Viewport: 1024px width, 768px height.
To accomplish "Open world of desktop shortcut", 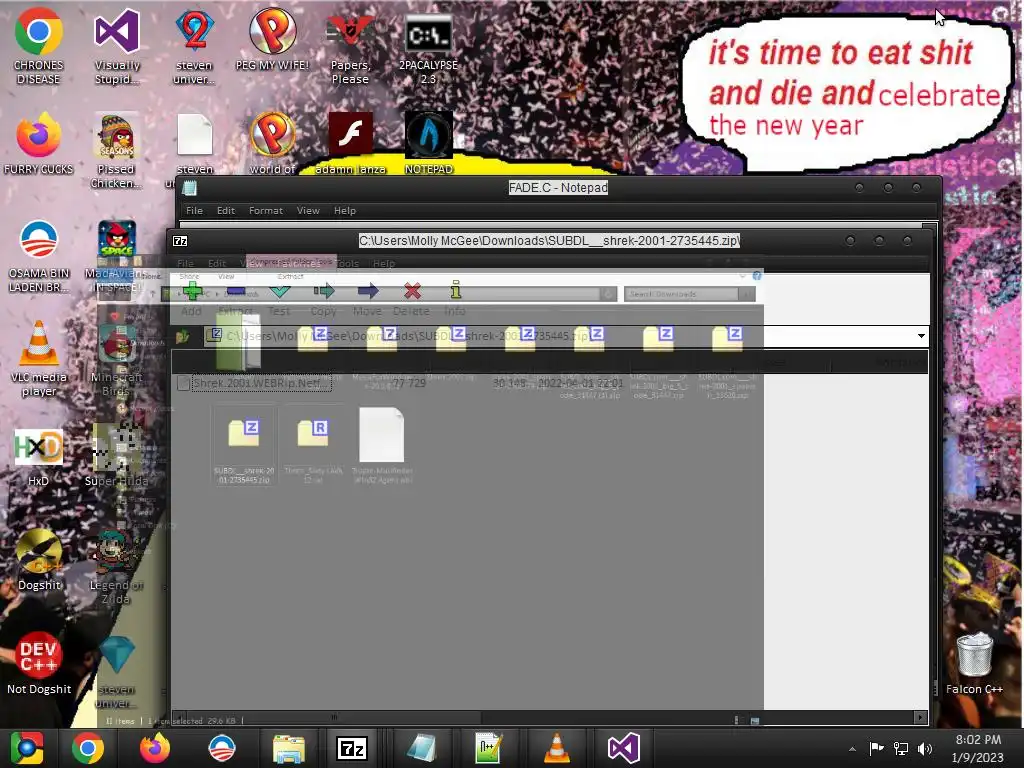I will tap(272, 144).
